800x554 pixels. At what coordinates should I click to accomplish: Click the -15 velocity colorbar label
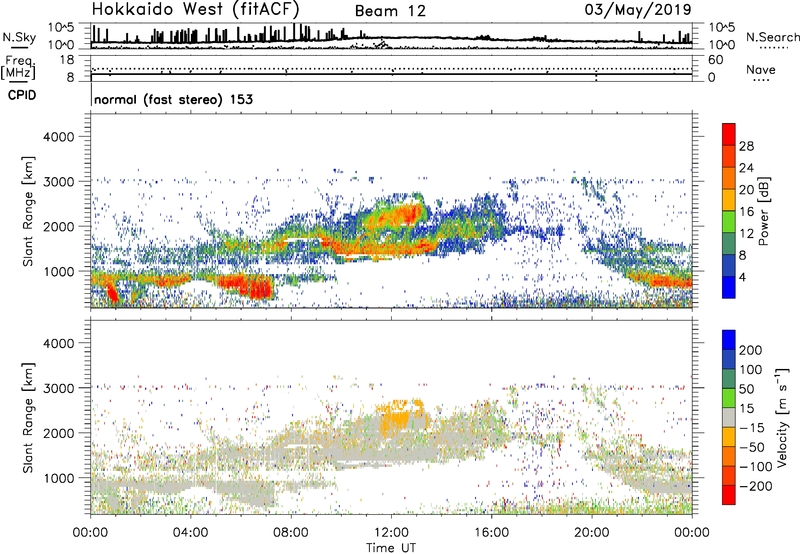752,428
